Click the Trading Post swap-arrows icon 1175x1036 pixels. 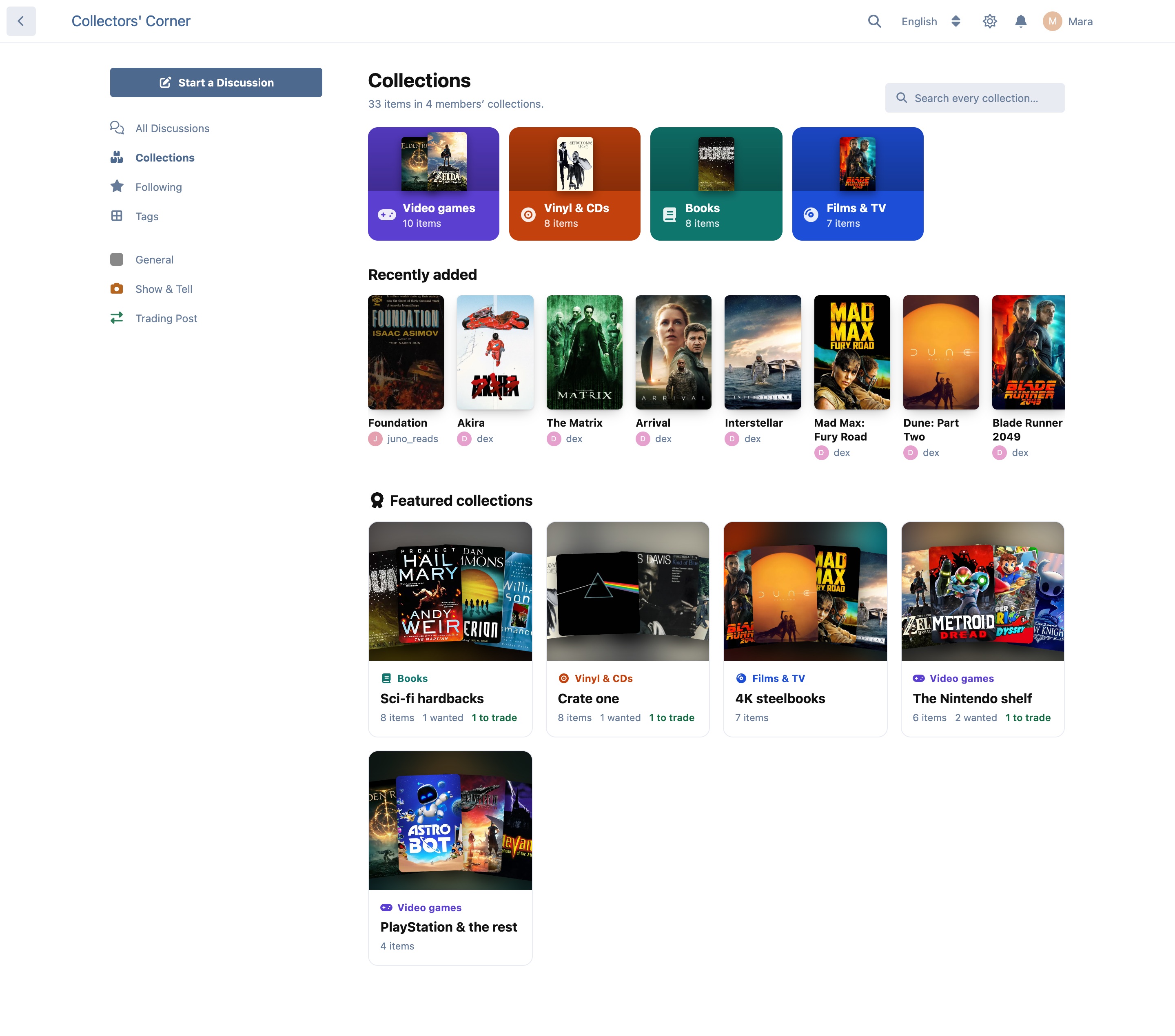[117, 318]
